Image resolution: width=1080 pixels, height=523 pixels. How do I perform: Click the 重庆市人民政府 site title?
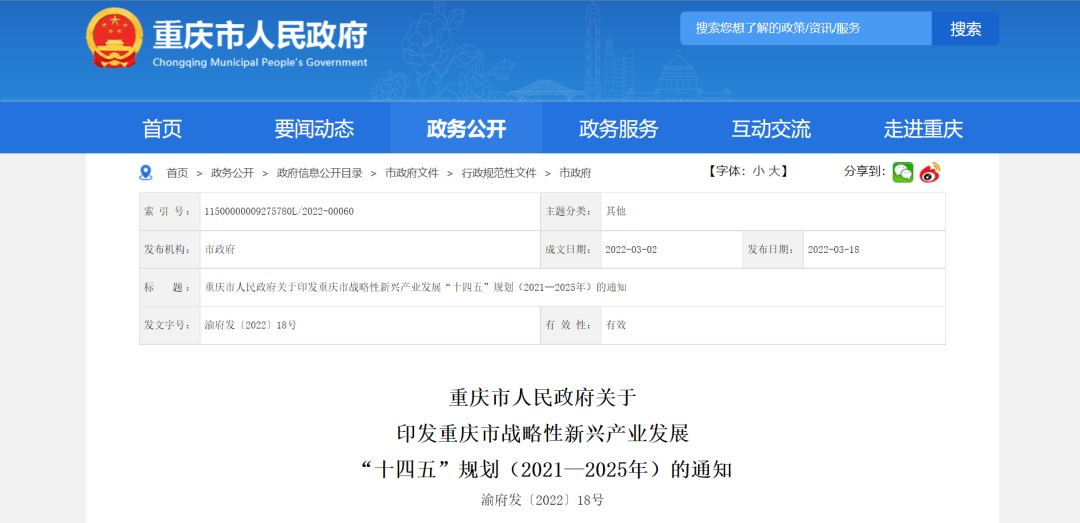click(x=260, y=34)
